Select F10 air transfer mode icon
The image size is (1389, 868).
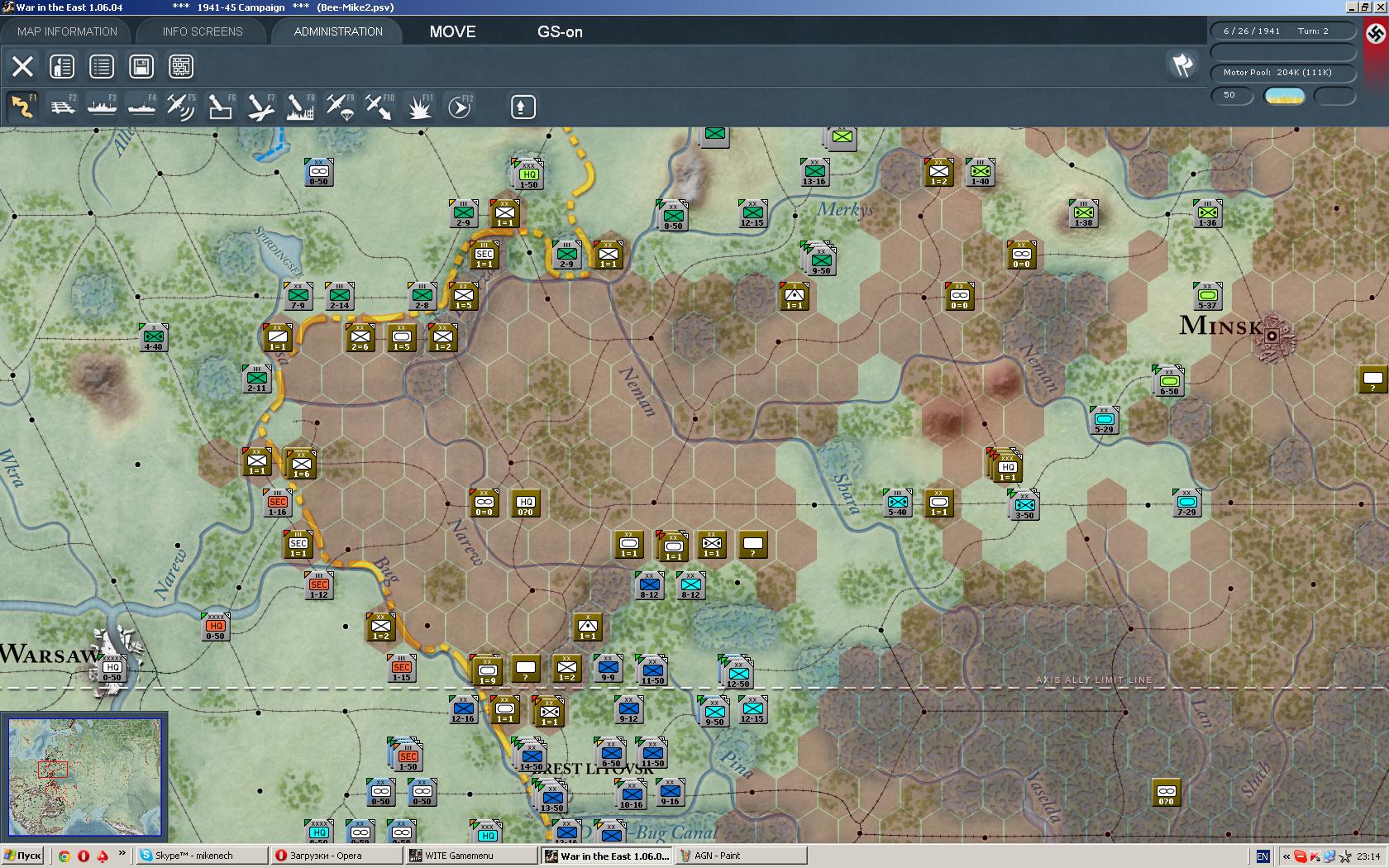[379, 107]
